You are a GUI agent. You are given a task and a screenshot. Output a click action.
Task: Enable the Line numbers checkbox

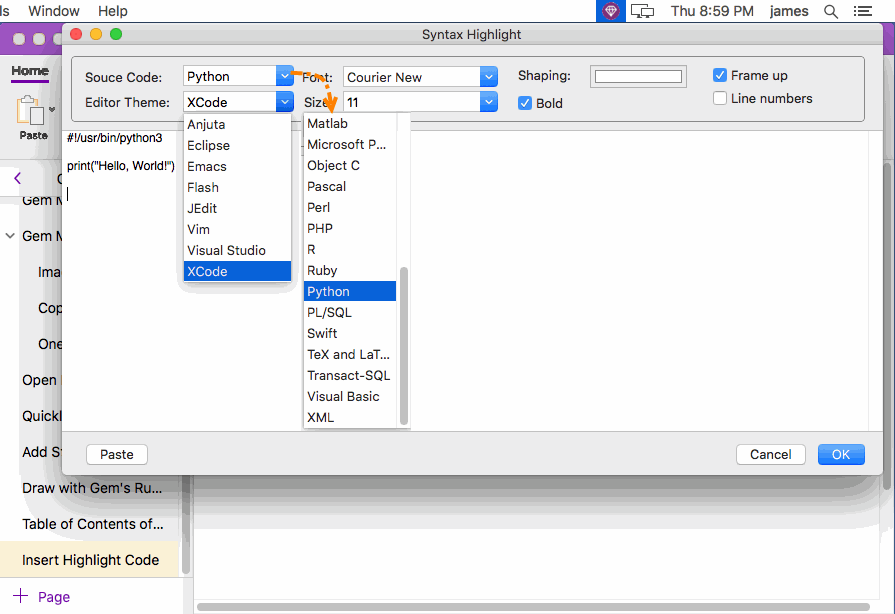tap(720, 98)
